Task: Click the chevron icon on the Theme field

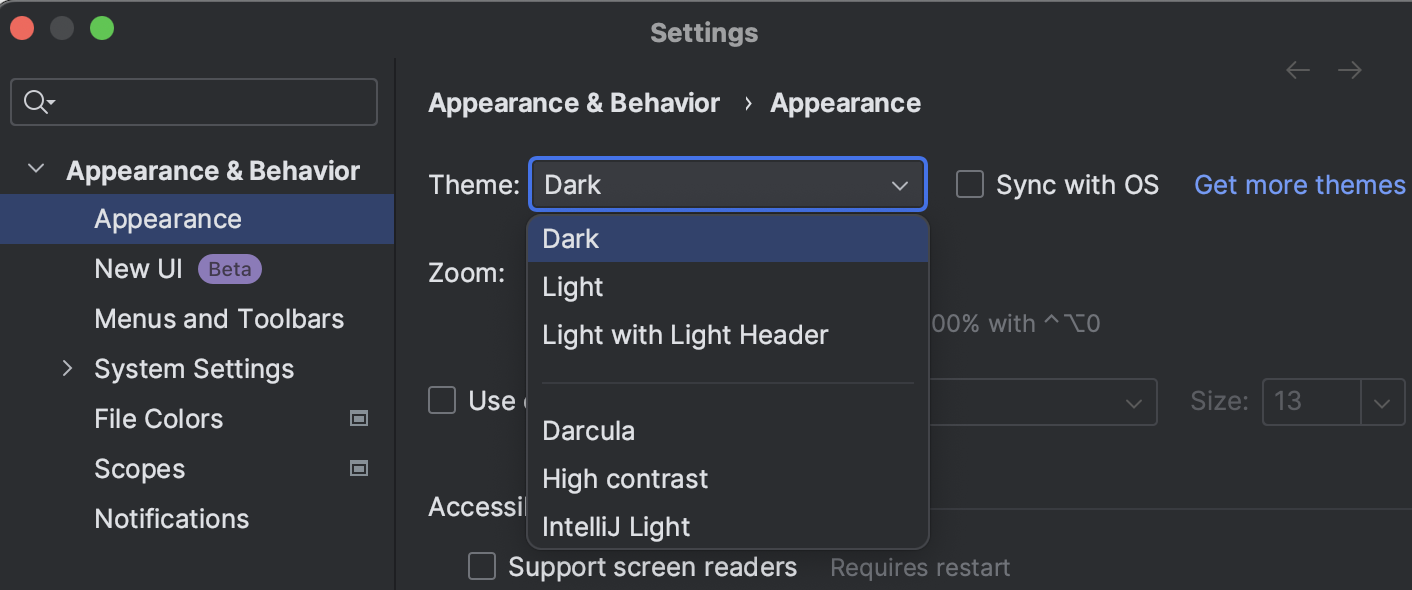Action: pyautogui.click(x=898, y=184)
